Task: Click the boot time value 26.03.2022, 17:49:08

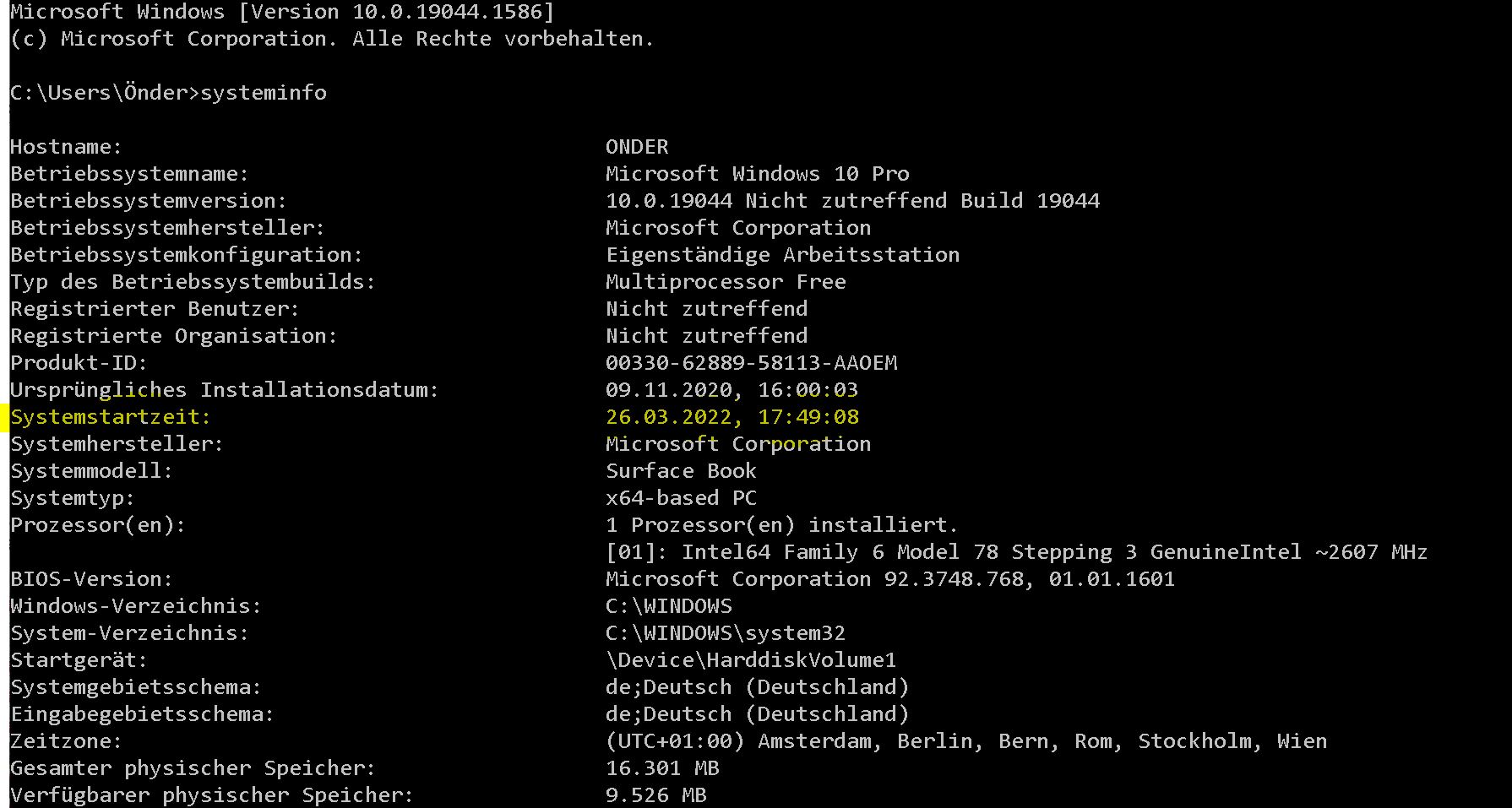Action: pos(732,417)
